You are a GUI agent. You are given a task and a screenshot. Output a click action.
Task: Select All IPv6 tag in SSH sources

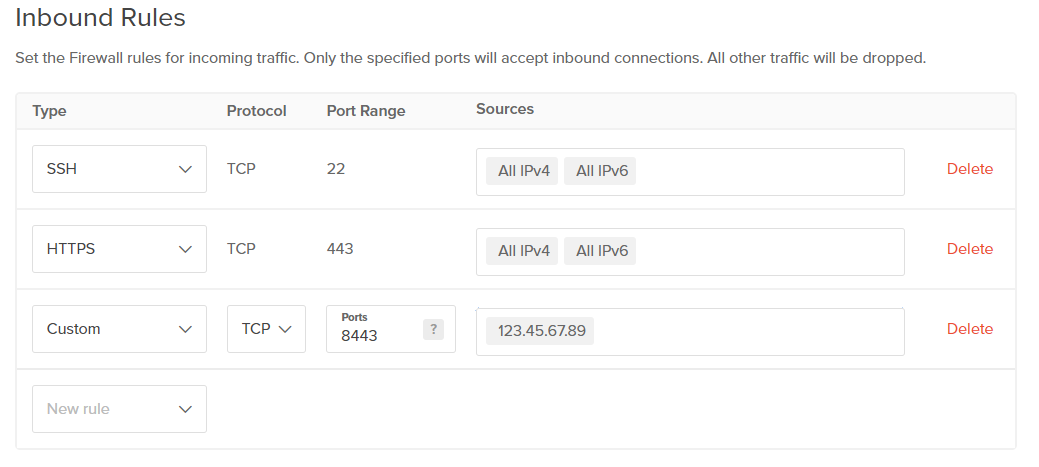click(x=601, y=171)
